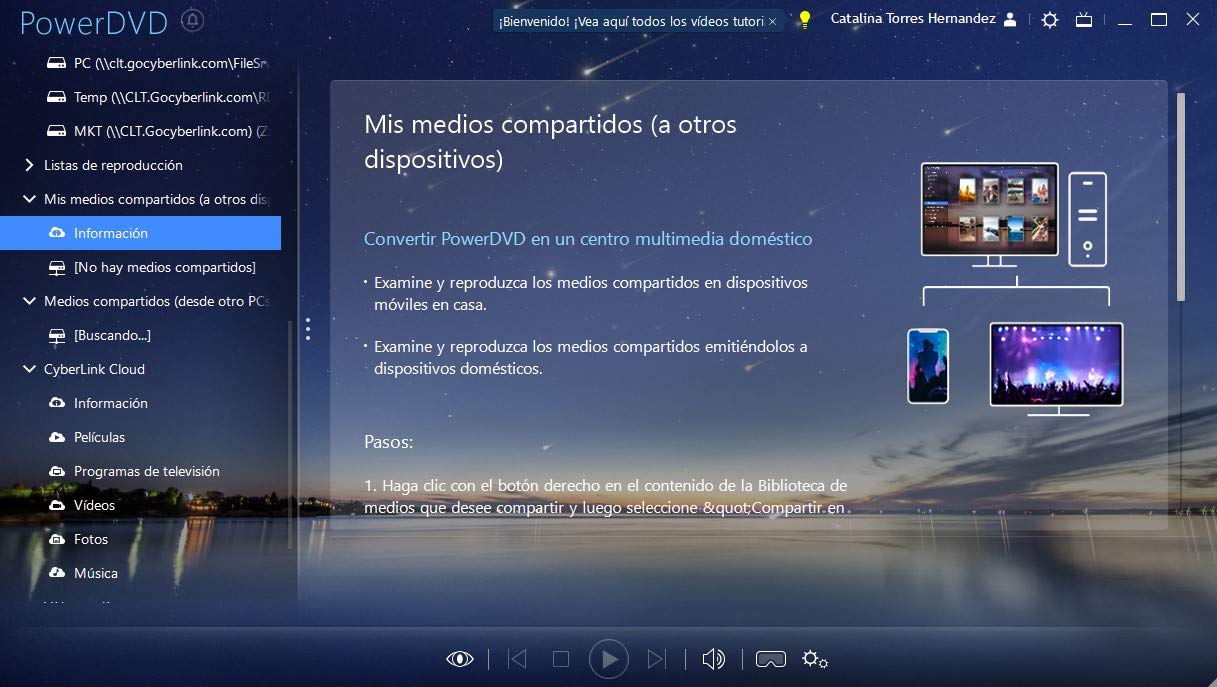Click cloud icon beside Fotos
This screenshot has height=687, width=1217.
[x=57, y=539]
